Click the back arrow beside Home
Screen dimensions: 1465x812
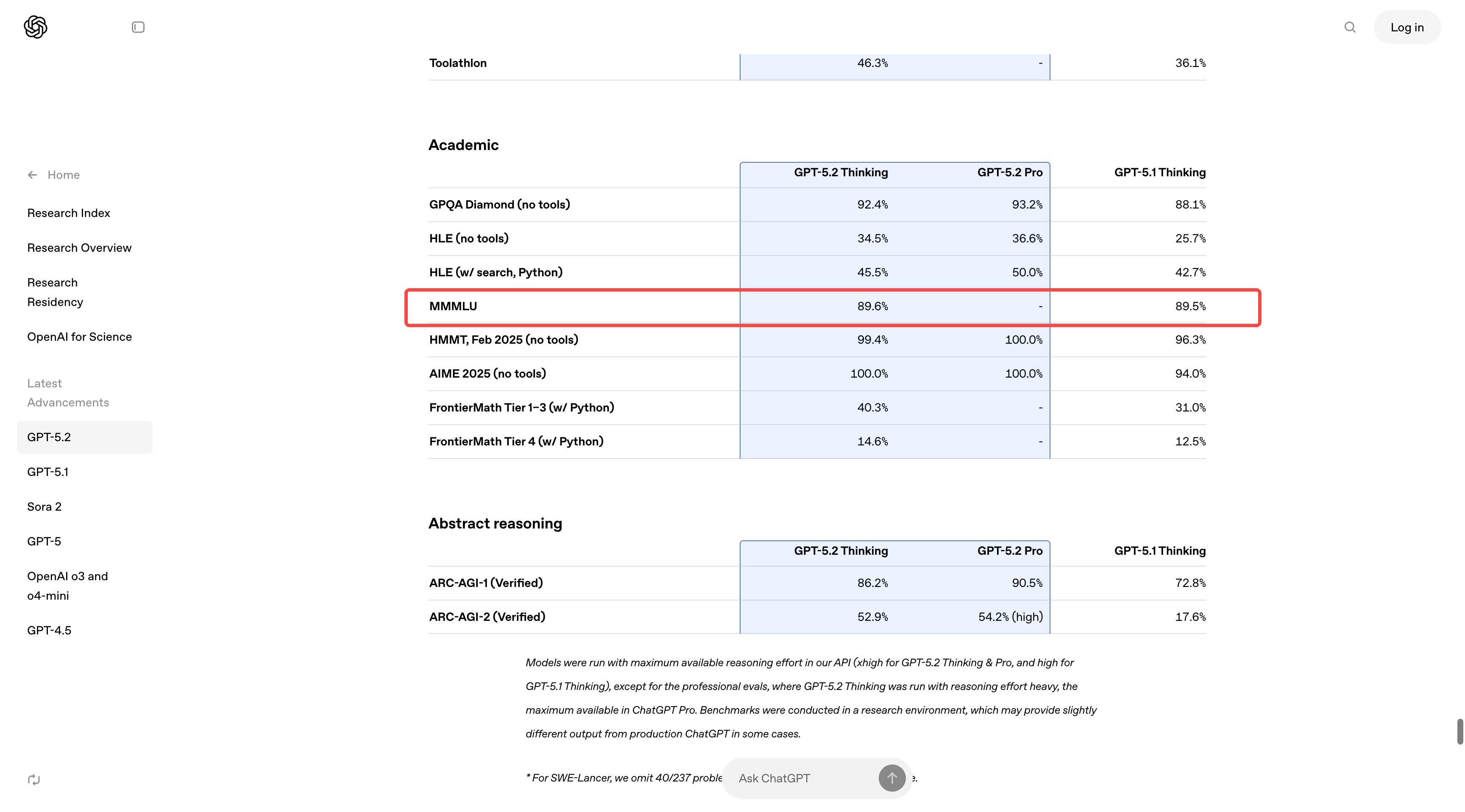click(x=32, y=175)
